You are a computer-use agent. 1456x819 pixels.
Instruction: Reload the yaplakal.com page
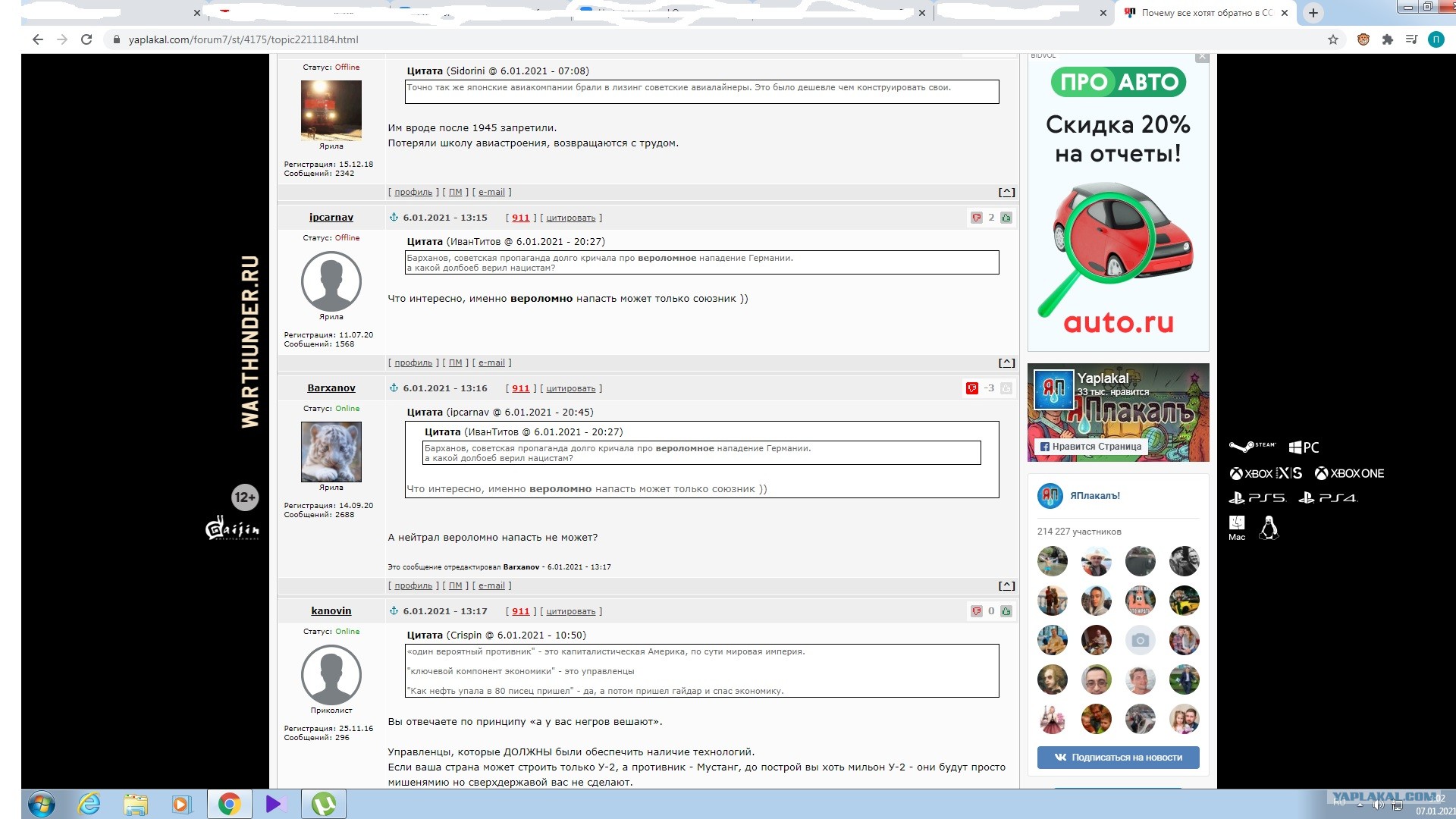pos(86,39)
